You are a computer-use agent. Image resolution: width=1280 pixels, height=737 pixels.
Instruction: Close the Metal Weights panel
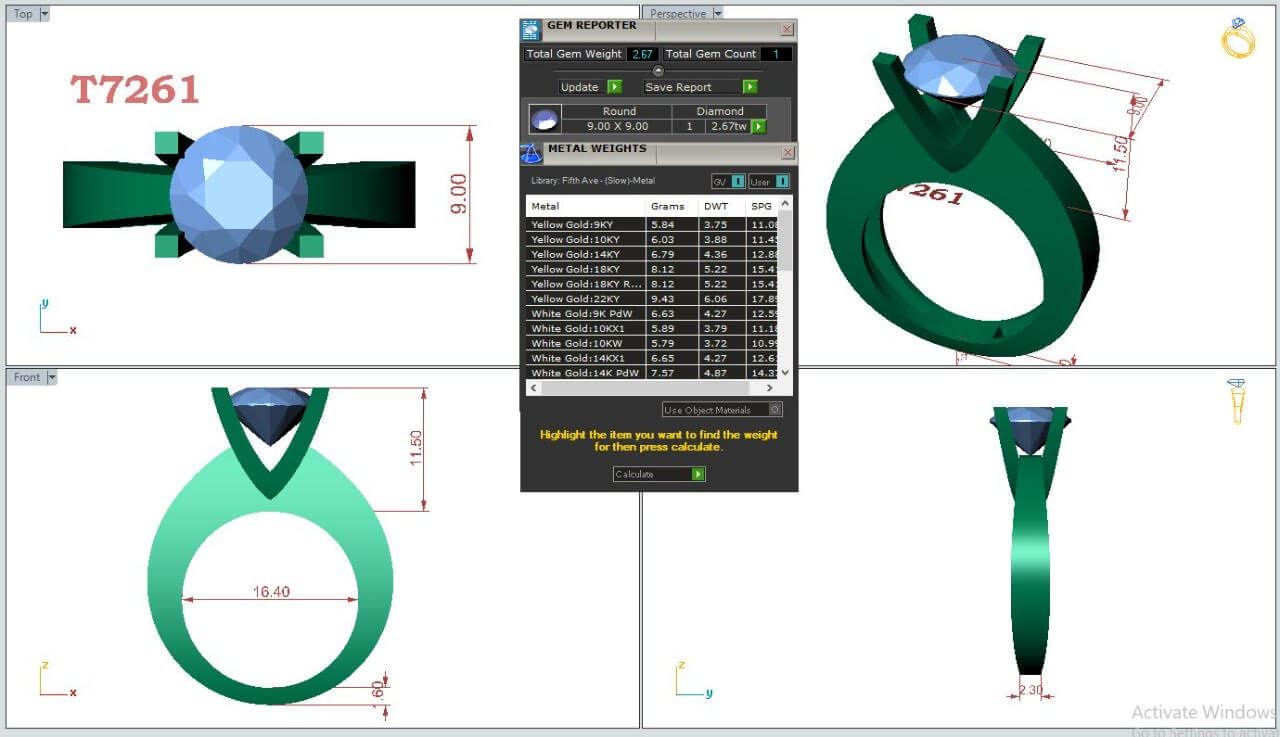[787, 153]
